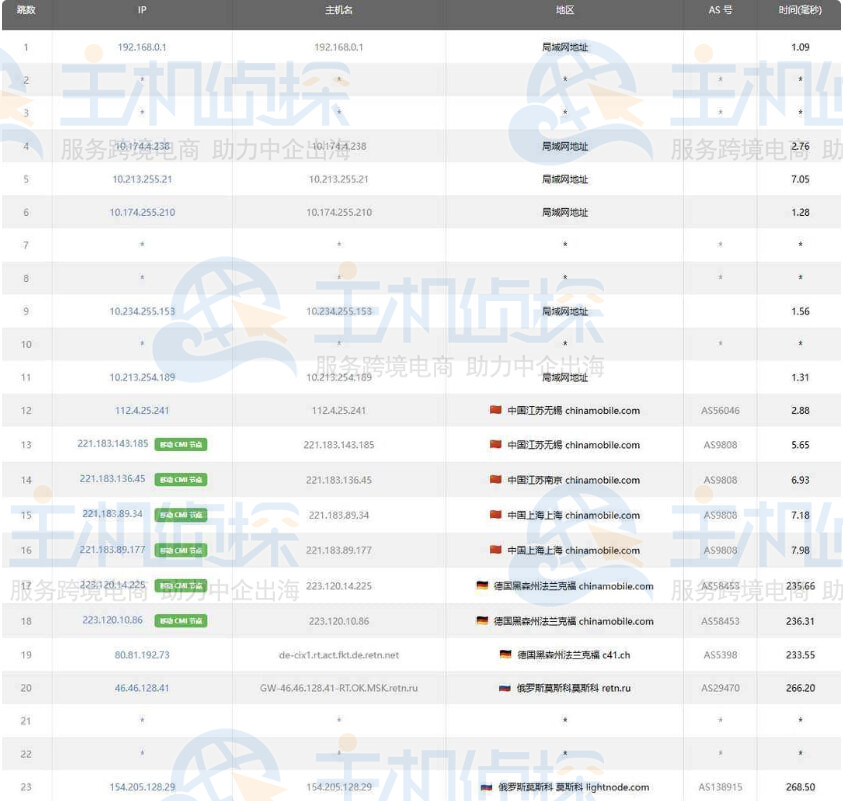The width and height of the screenshot is (843, 801).
Task: Open IP link 223.120.10.86 in hop 18
Action: (112, 620)
